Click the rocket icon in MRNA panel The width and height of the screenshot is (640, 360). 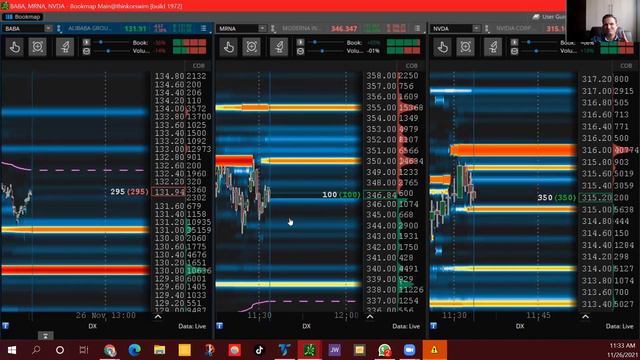279,47
